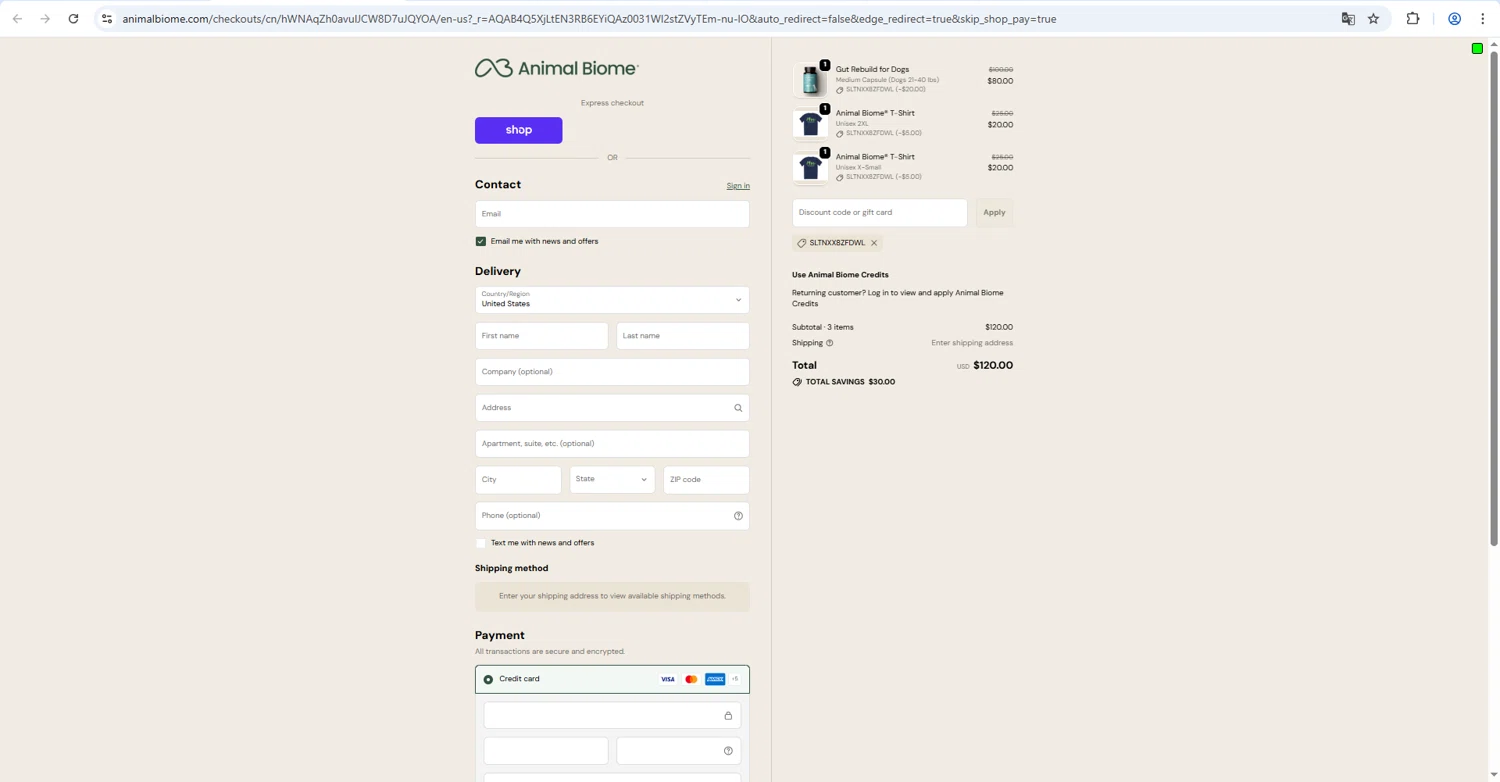Click the Gut Rebuild for Dogs product name
The width and height of the screenshot is (1500, 782).
(872, 70)
